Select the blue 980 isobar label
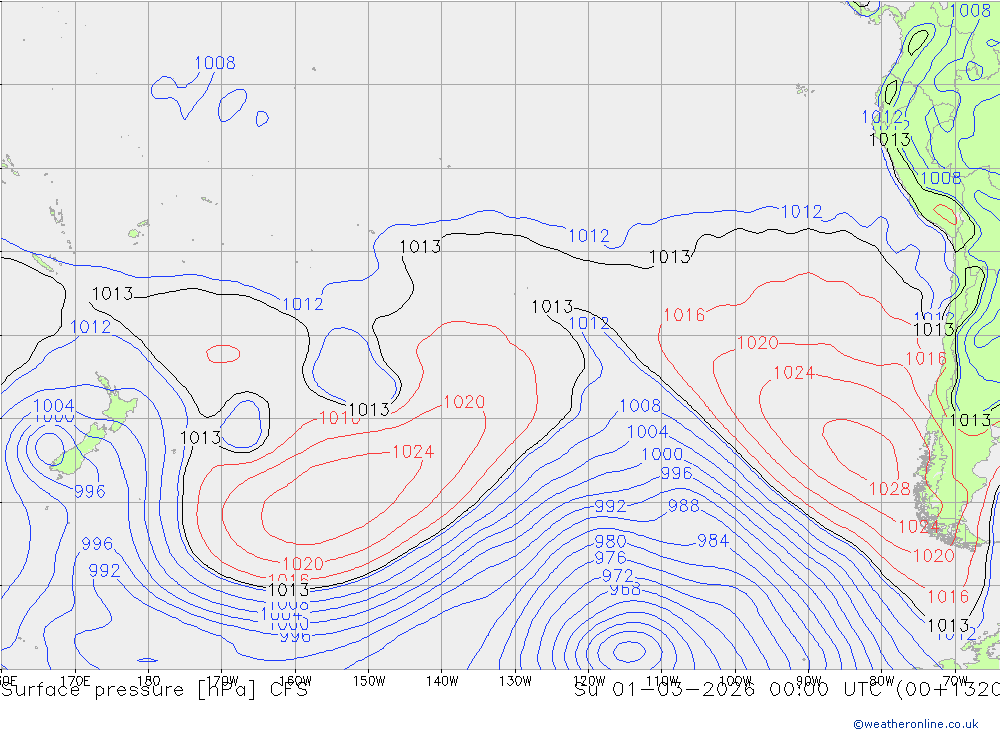Viewport: 1000px width, 733px height. [x=610, y=542]
